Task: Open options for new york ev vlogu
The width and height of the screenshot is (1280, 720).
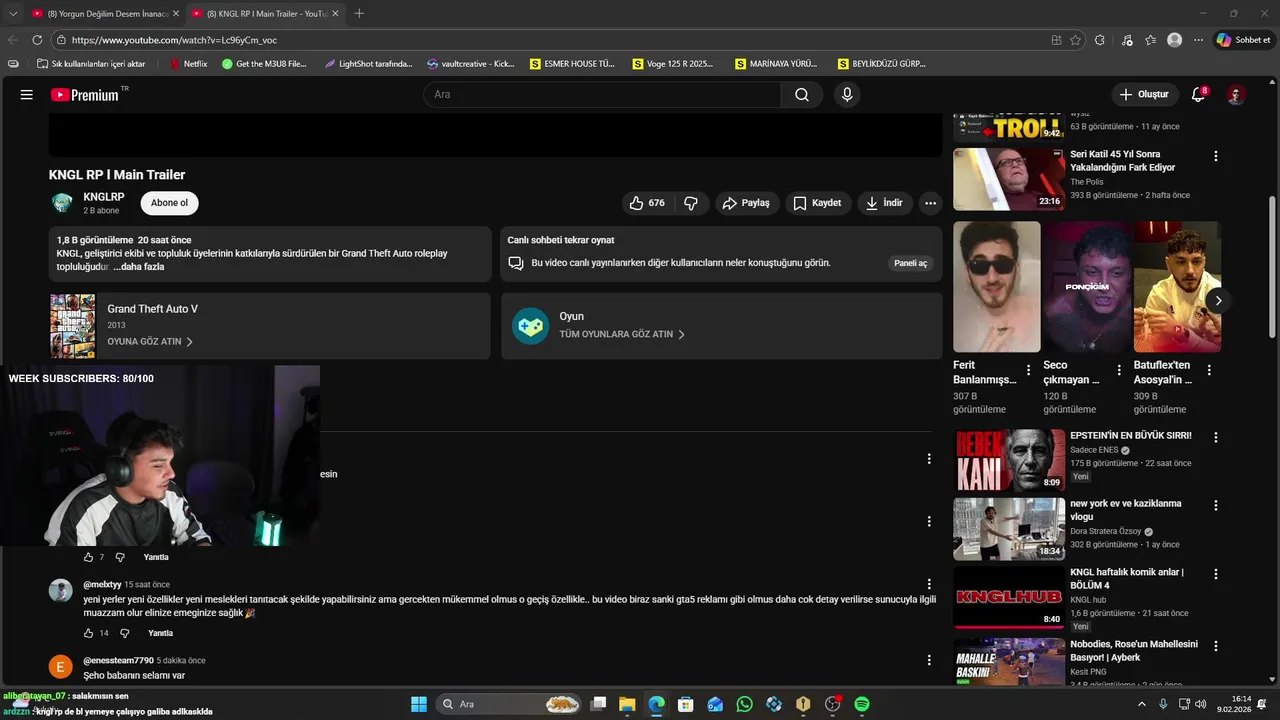Action: coord(1216,506)
